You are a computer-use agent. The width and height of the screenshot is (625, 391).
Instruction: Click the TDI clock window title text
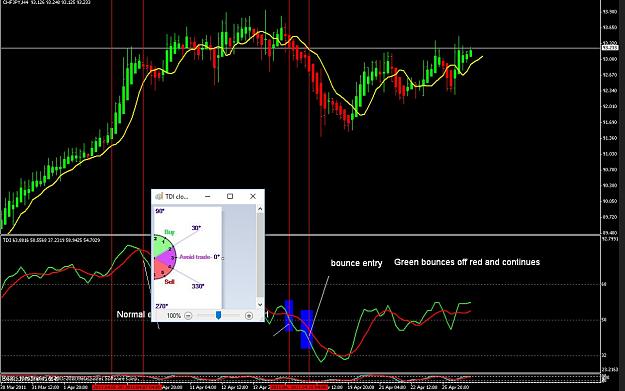pos(177,196)
